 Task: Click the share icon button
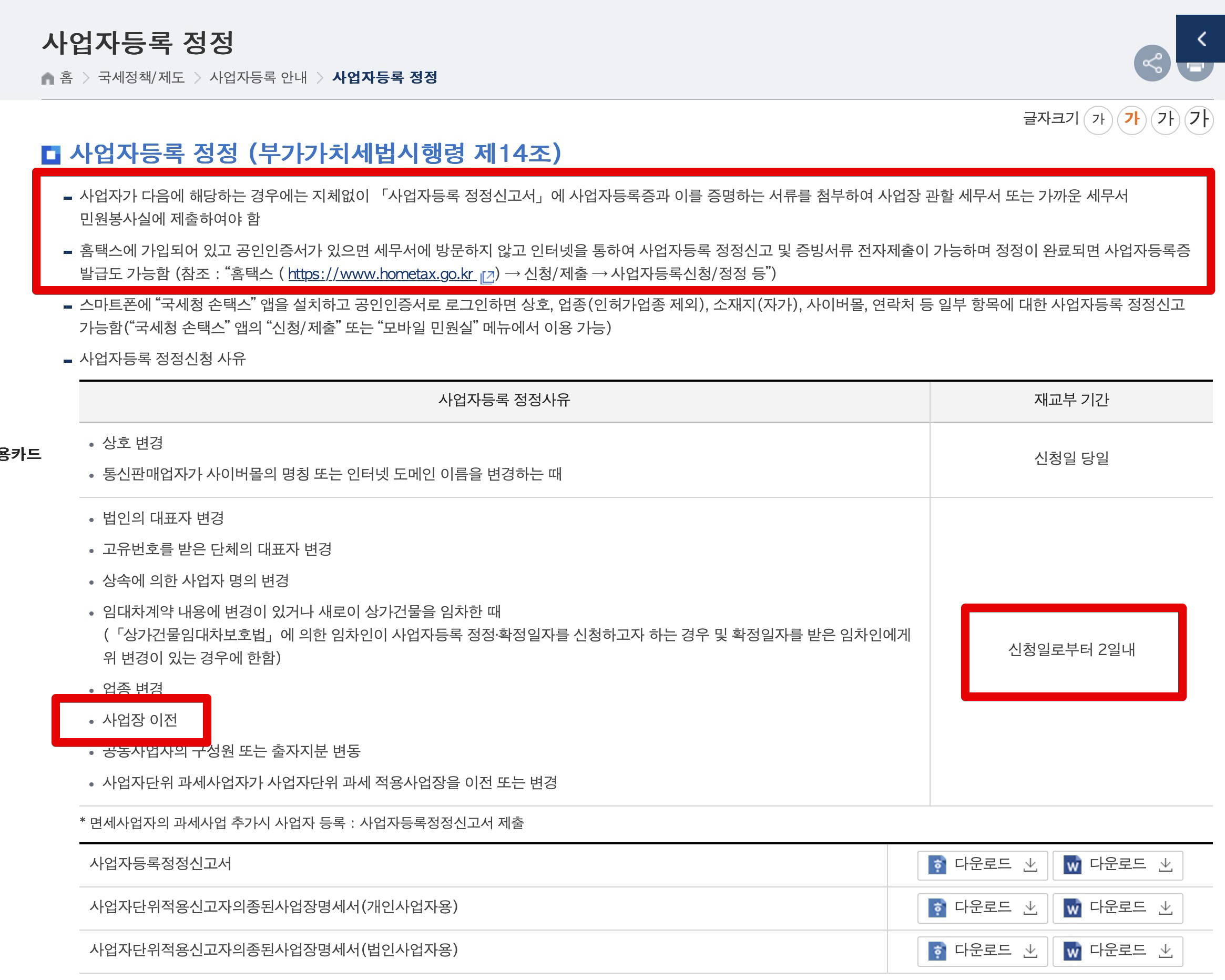click(x=1151, y=63)
